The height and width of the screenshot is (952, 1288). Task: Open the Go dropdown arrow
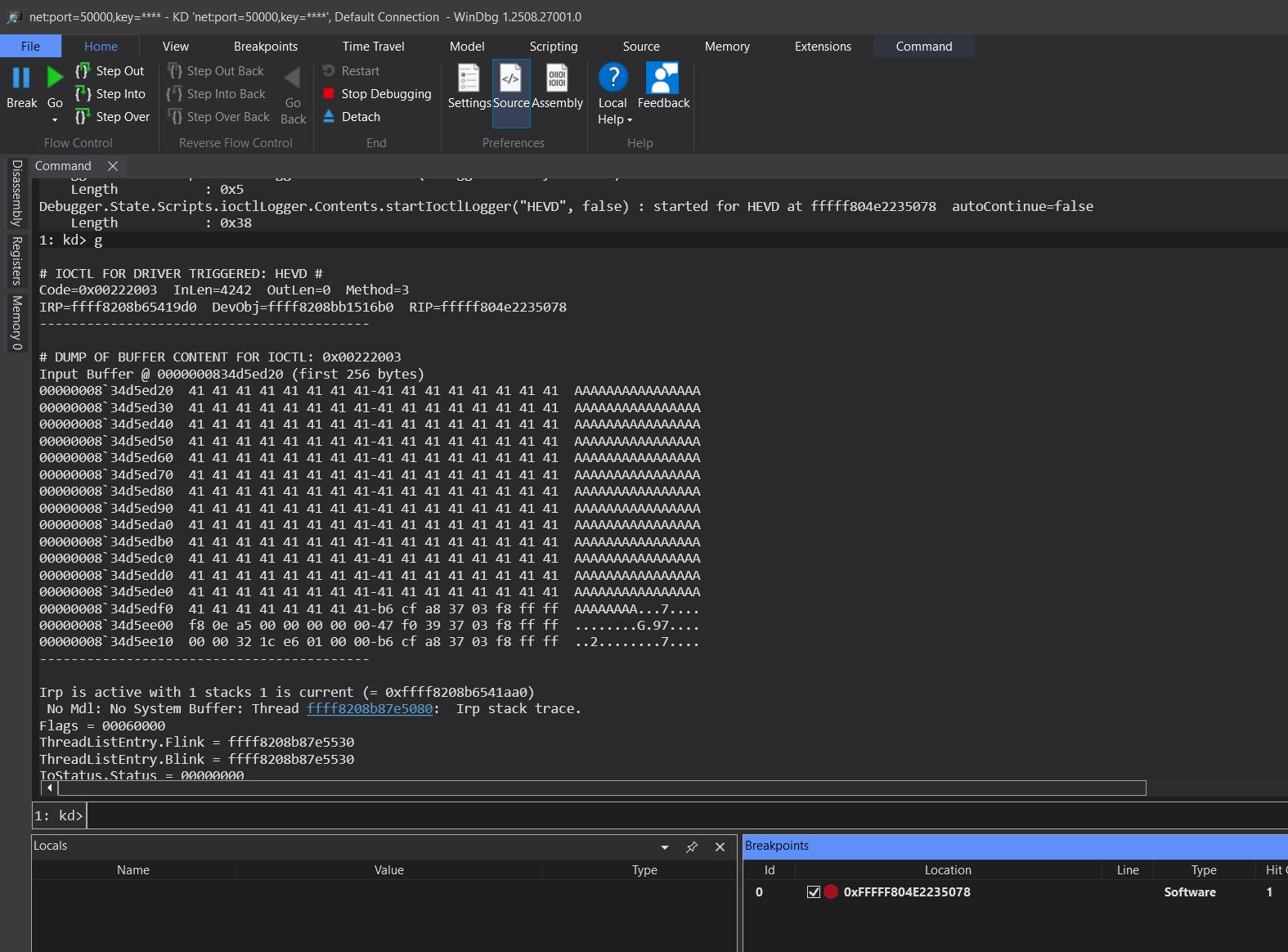pos(55,120)
